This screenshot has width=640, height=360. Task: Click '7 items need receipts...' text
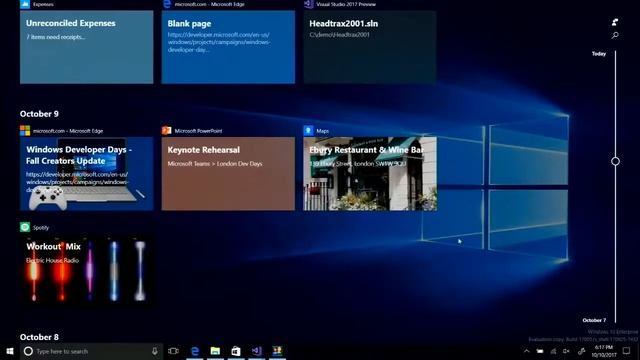[x=56, y=37]
